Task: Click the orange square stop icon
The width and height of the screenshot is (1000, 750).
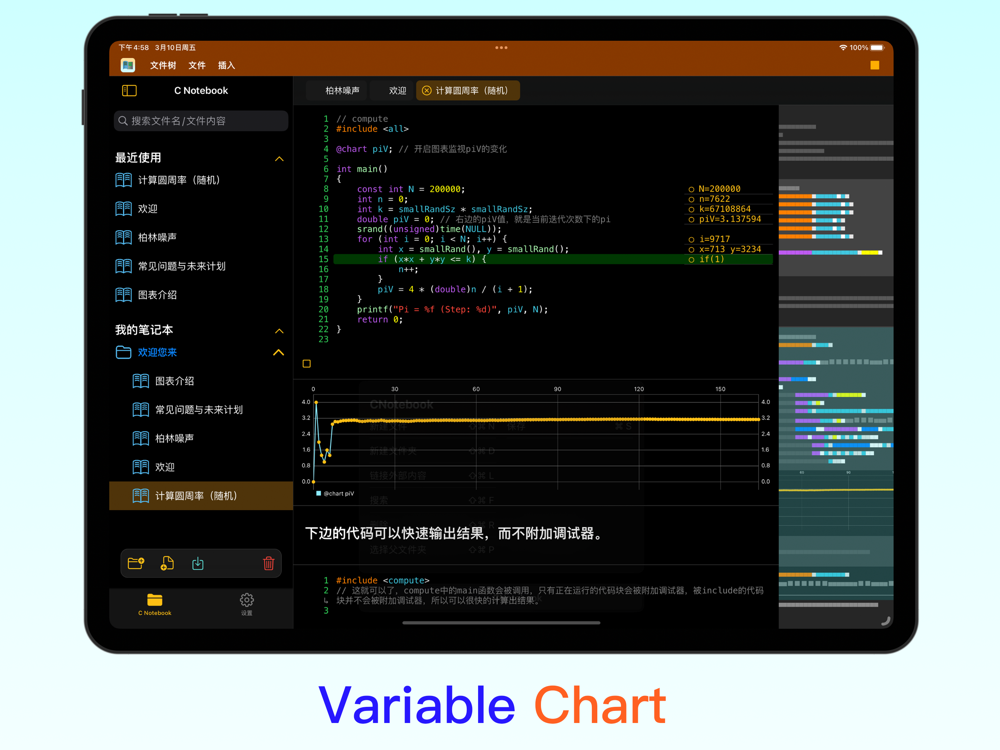Action: click(x=874, y=65)
